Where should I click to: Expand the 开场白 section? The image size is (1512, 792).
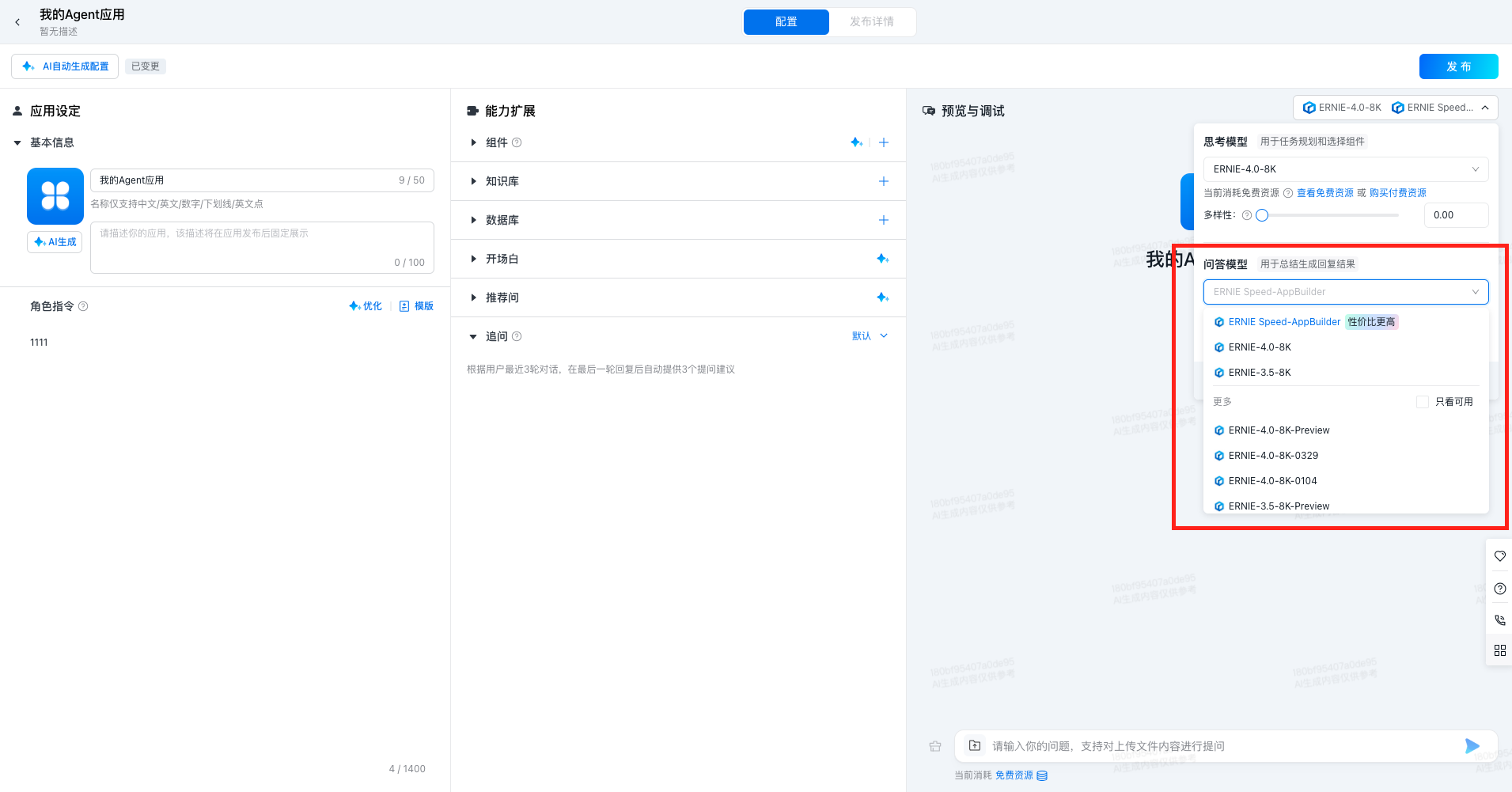pyautogui.click(x=473, y=260)
